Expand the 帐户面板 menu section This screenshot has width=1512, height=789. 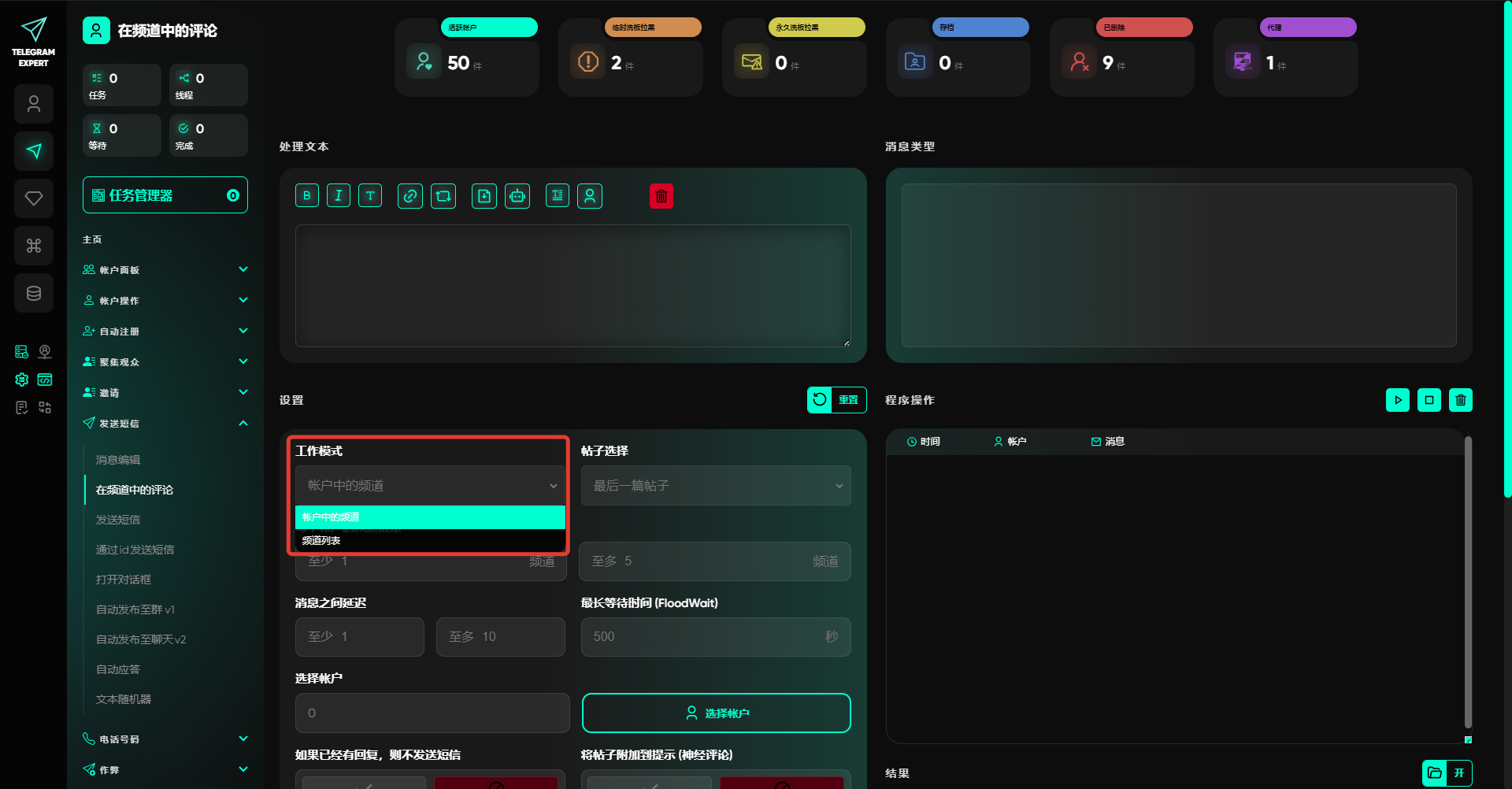pyautogui.click(x=165, y=270)
